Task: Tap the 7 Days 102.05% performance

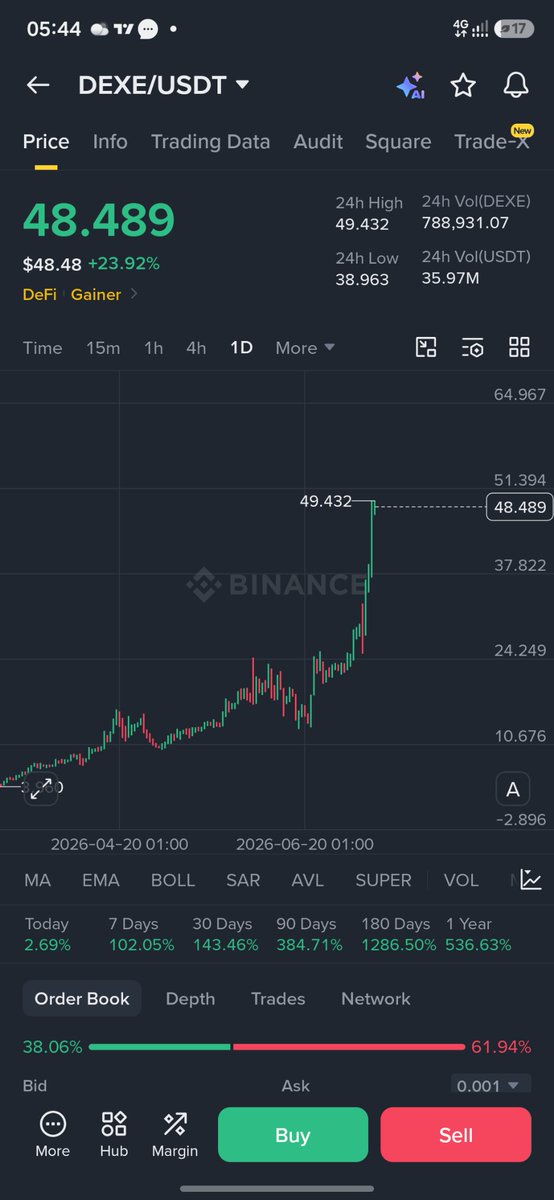Action: [x=141, y=934]
